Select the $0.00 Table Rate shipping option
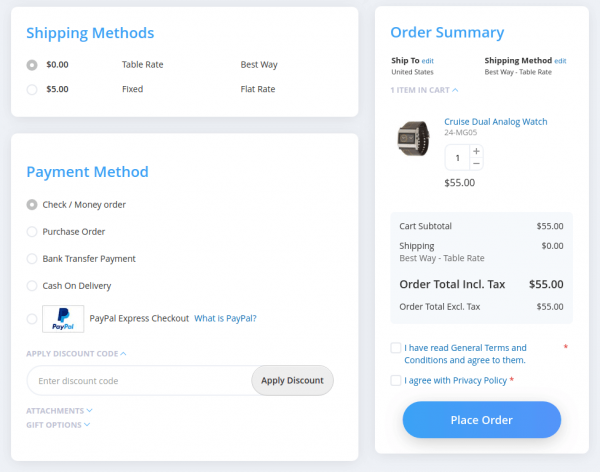Image resolution: width=600 pixels, height=472 pixels. 32,65
